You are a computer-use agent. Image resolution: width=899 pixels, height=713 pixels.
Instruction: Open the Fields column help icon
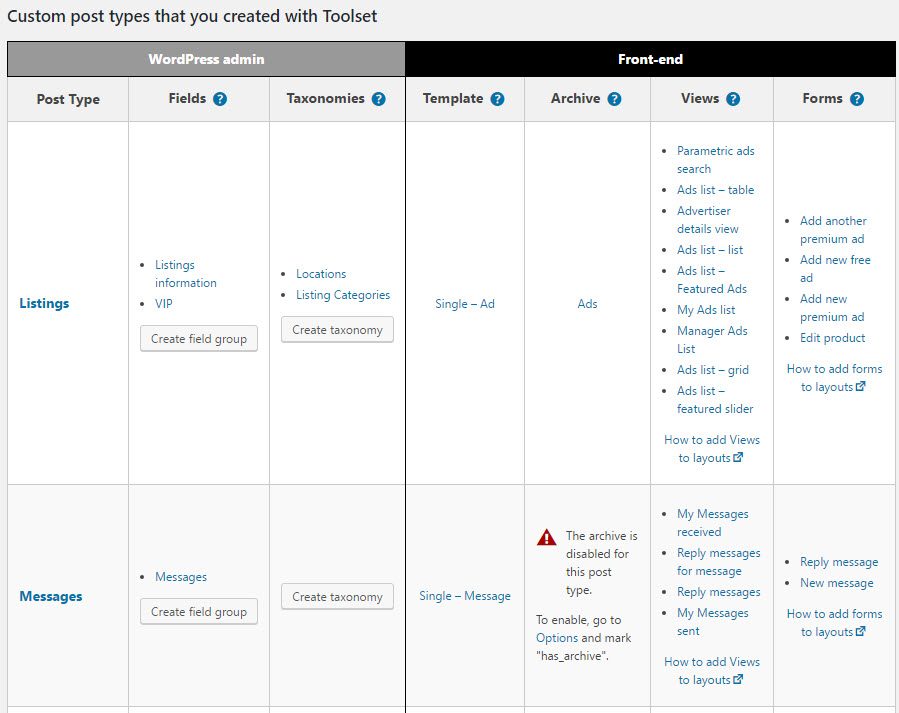click(220, 99)
